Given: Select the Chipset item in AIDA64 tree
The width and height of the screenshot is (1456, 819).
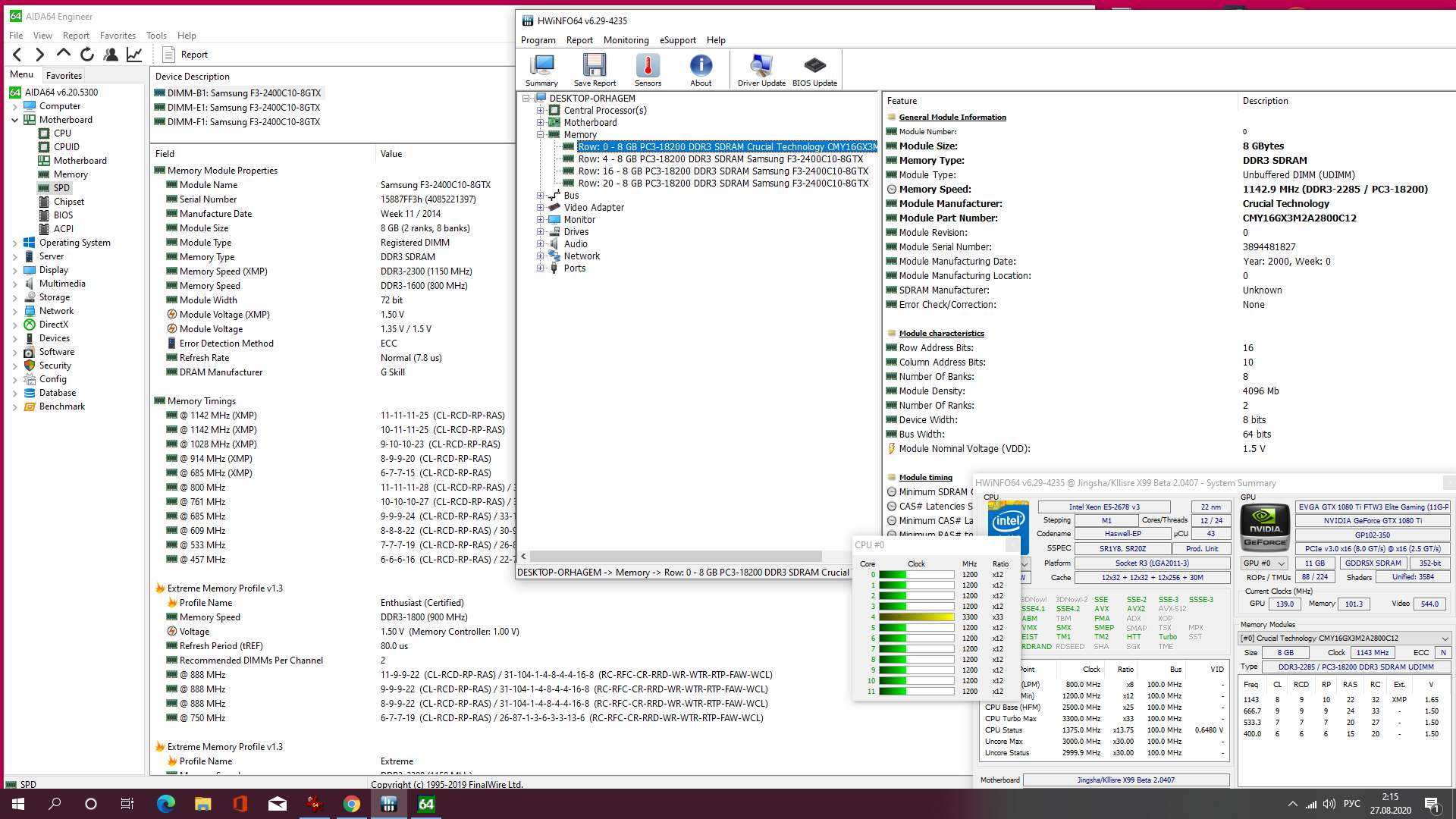Looking at the screenshot, I should (68, 202).
